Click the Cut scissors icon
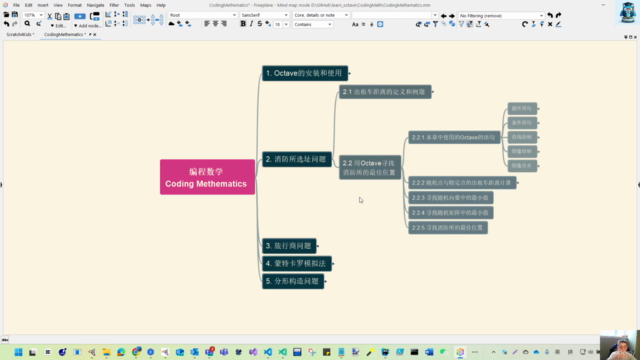This screenshot has width=640, height=360. click(49, 16)
